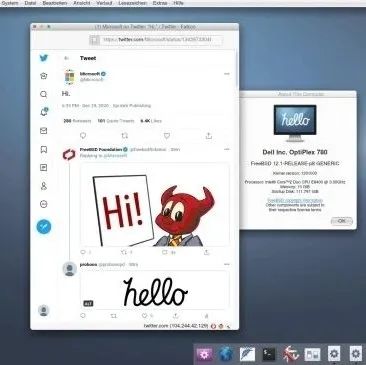Screen dimensions: 366x365
Task: Click the purple gear icon in the dock
Action: (204, 354)
